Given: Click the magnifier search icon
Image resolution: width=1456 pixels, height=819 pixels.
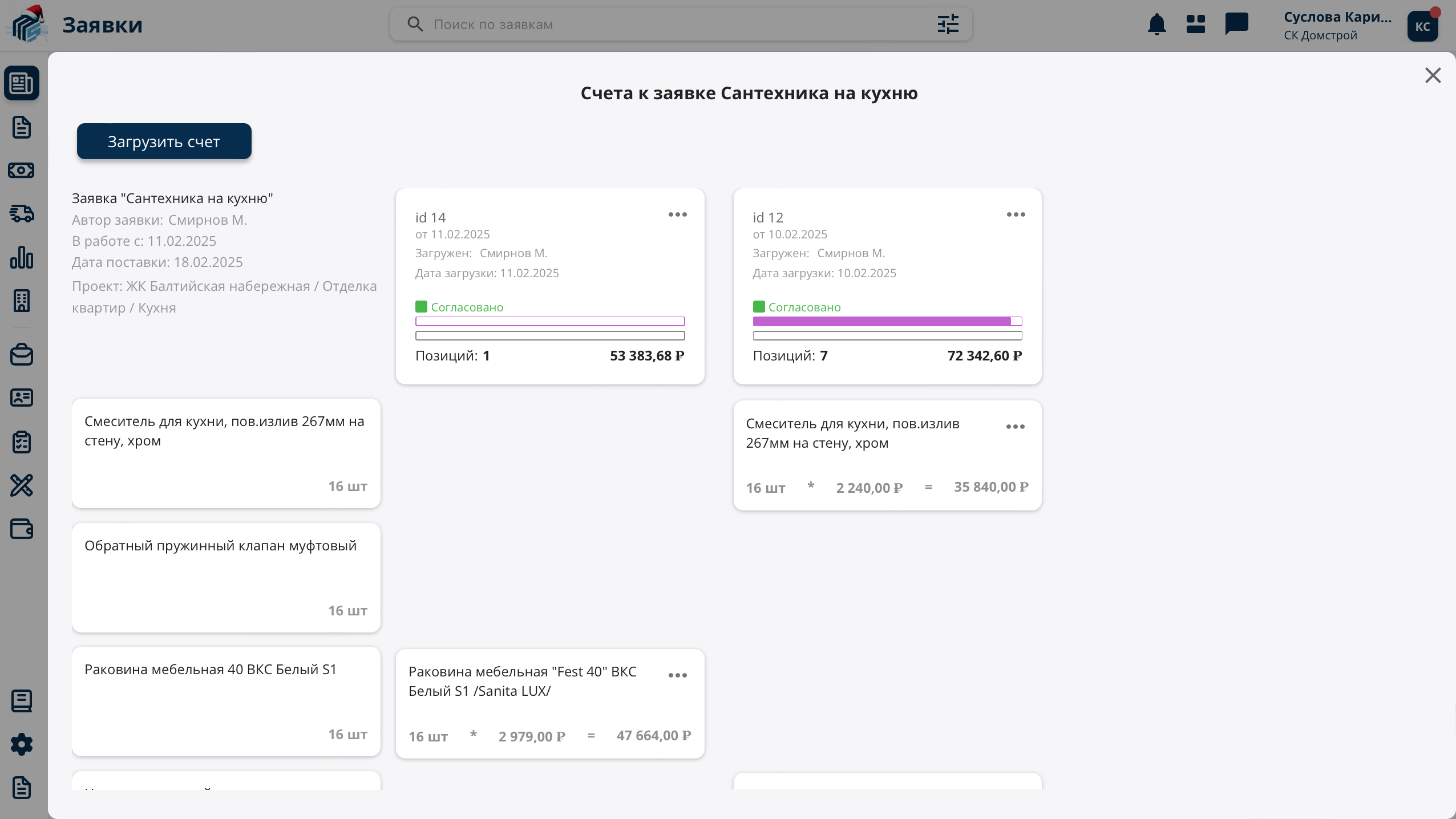Looking at the screenshot, I should 415,25.
